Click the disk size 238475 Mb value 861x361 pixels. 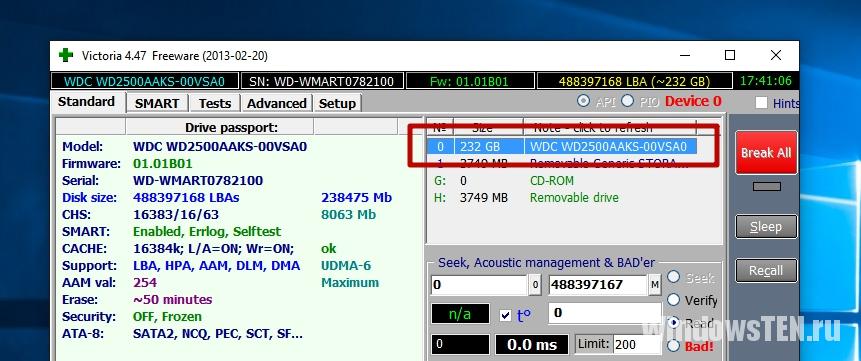356,198
